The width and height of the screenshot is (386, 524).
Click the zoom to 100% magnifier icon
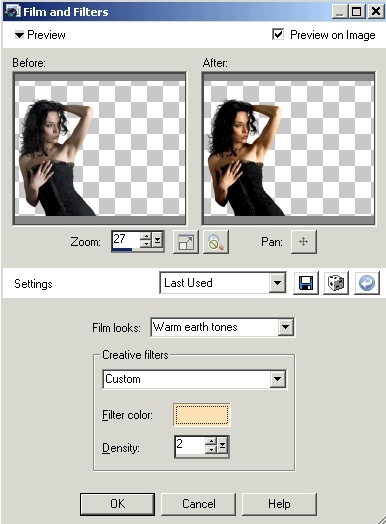coord(216,242)
